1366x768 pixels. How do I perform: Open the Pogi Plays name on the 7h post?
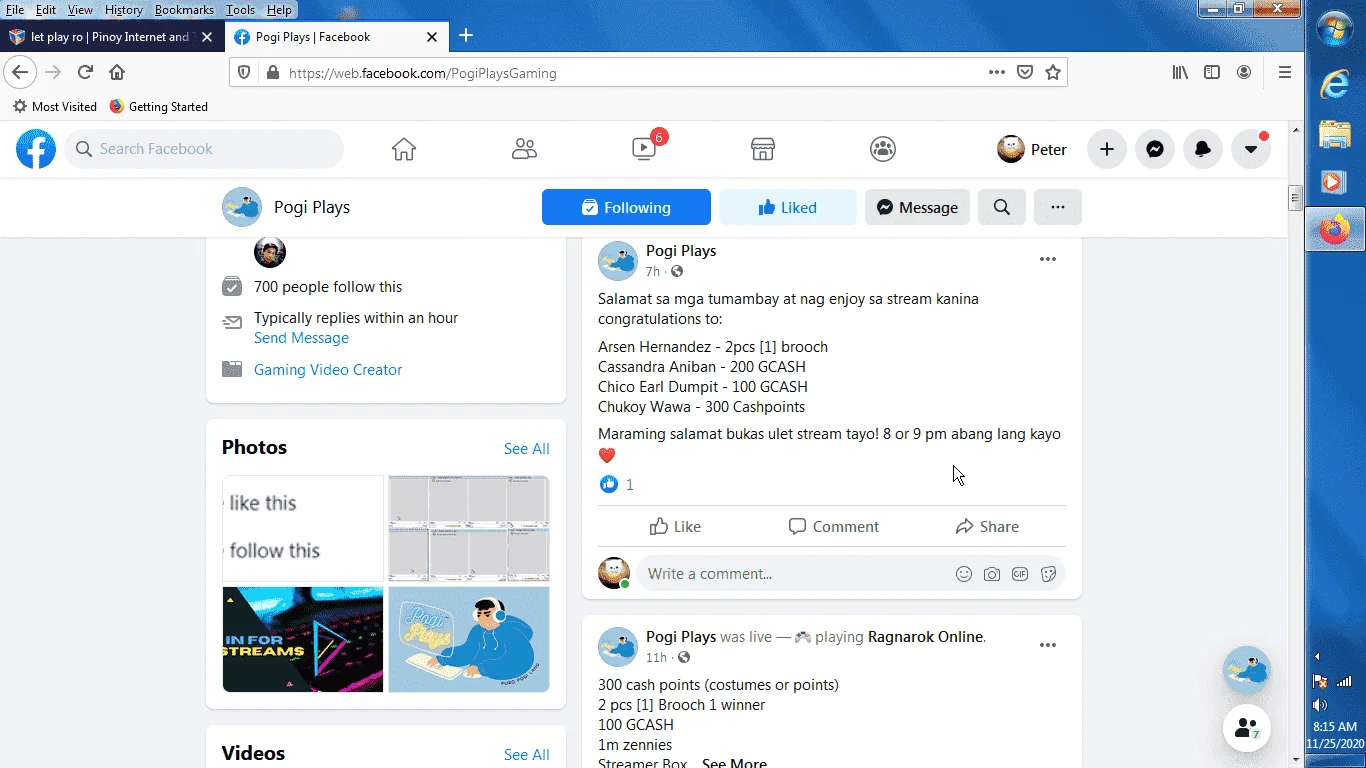point(681,251)
